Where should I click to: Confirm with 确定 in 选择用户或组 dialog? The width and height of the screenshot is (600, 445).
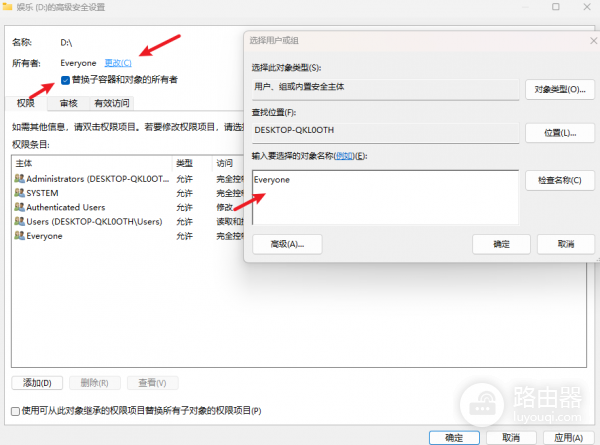501,244
